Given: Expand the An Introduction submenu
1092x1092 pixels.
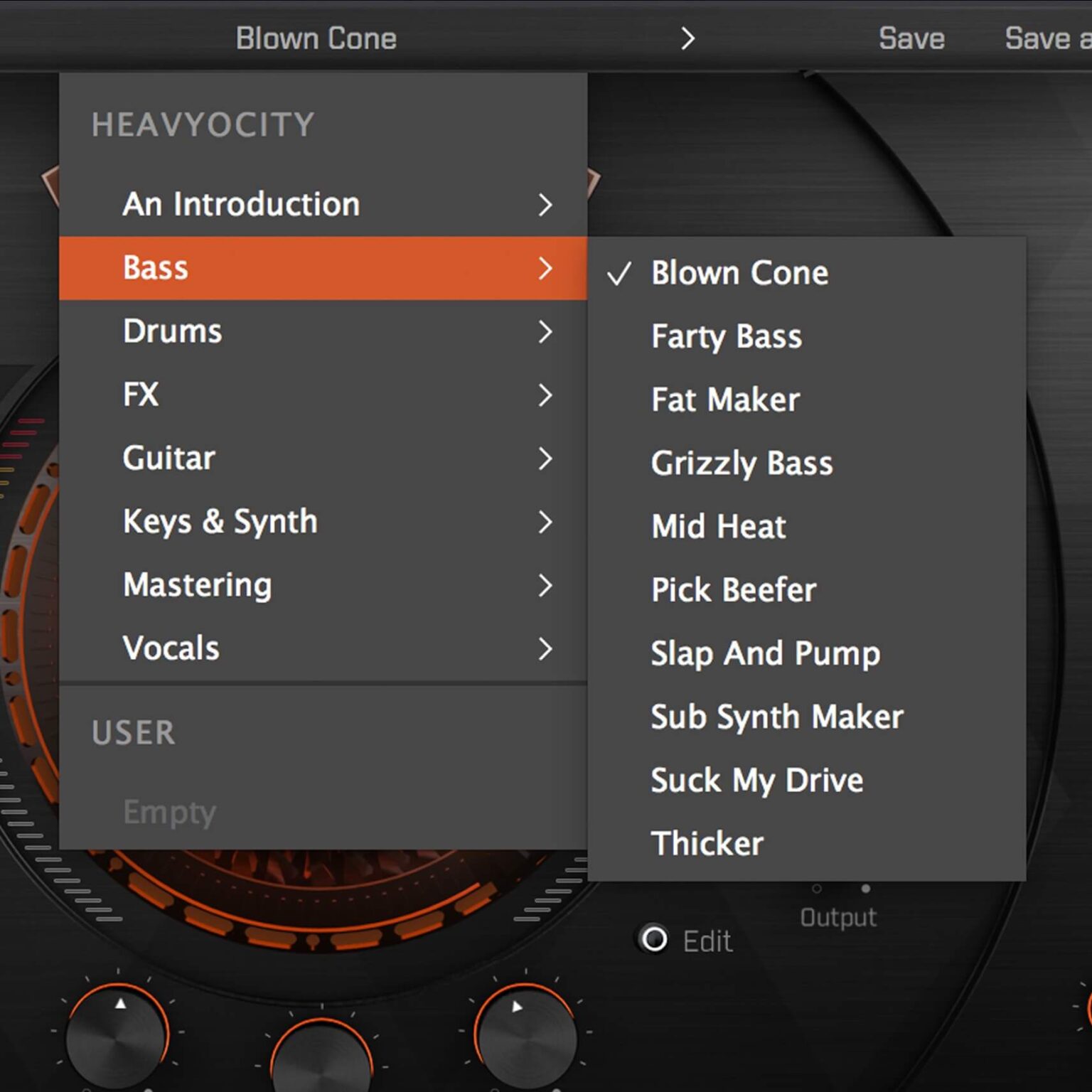Looking at the screenshot, I should pyautogui.click(x=545, y=205).
